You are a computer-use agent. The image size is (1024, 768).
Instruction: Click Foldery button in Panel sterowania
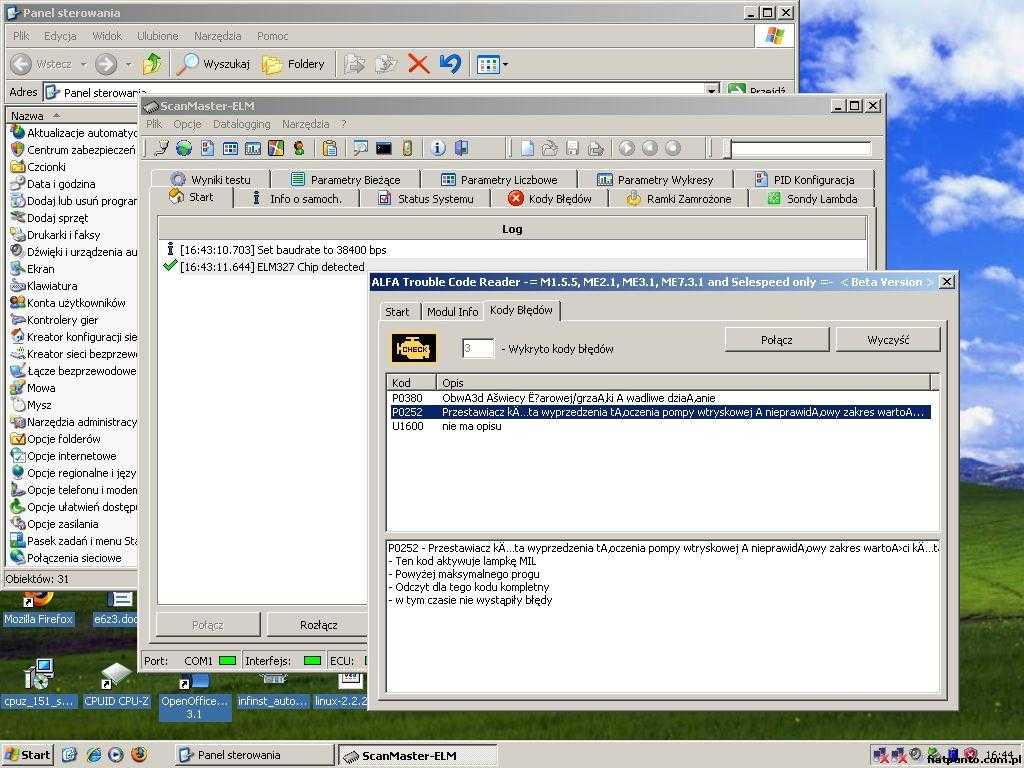pos(293,64)
